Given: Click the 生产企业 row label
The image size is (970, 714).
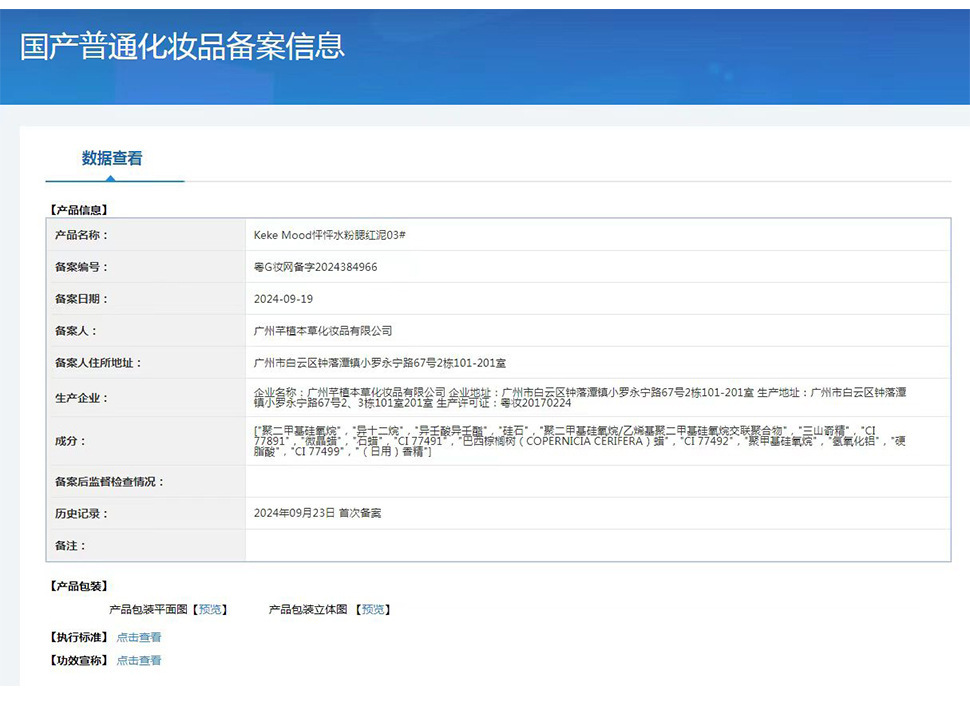Looking at the screenshot, I should click(x=81, y=398).
